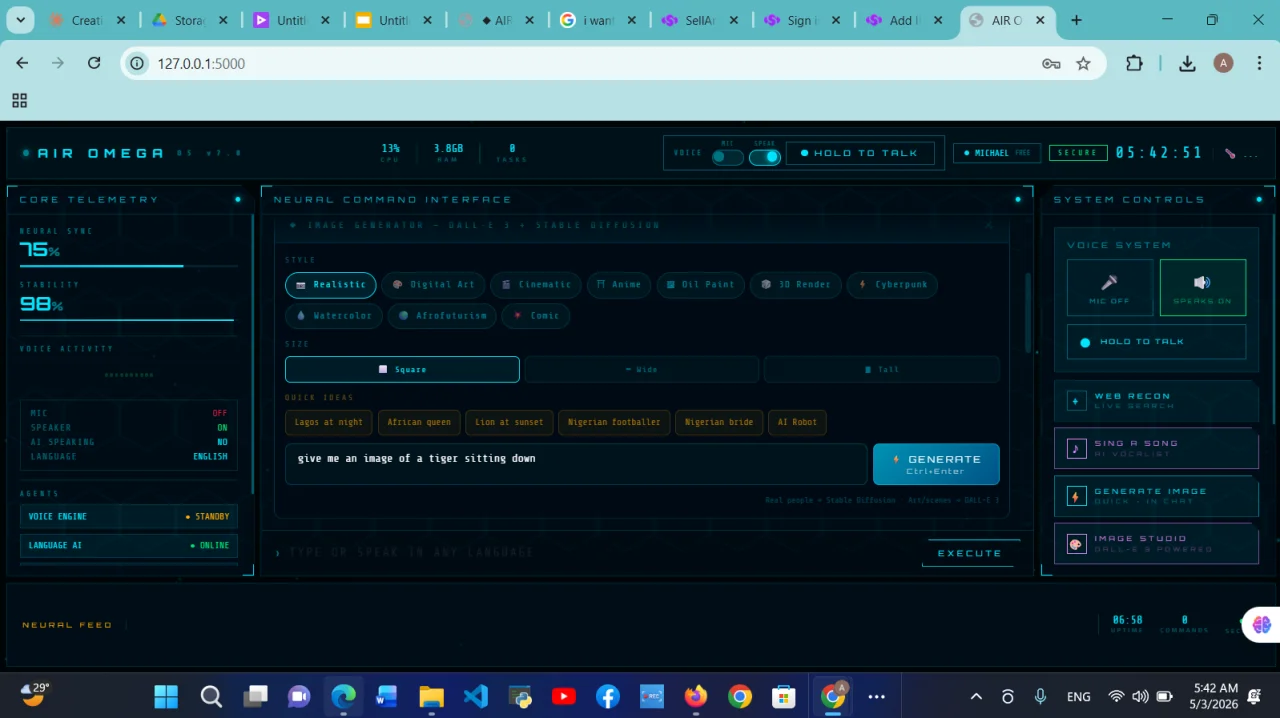Bookmark the page with the star icon
Image resolution: width=1280 pixels, height=718 pixels.
point(1083,63)
